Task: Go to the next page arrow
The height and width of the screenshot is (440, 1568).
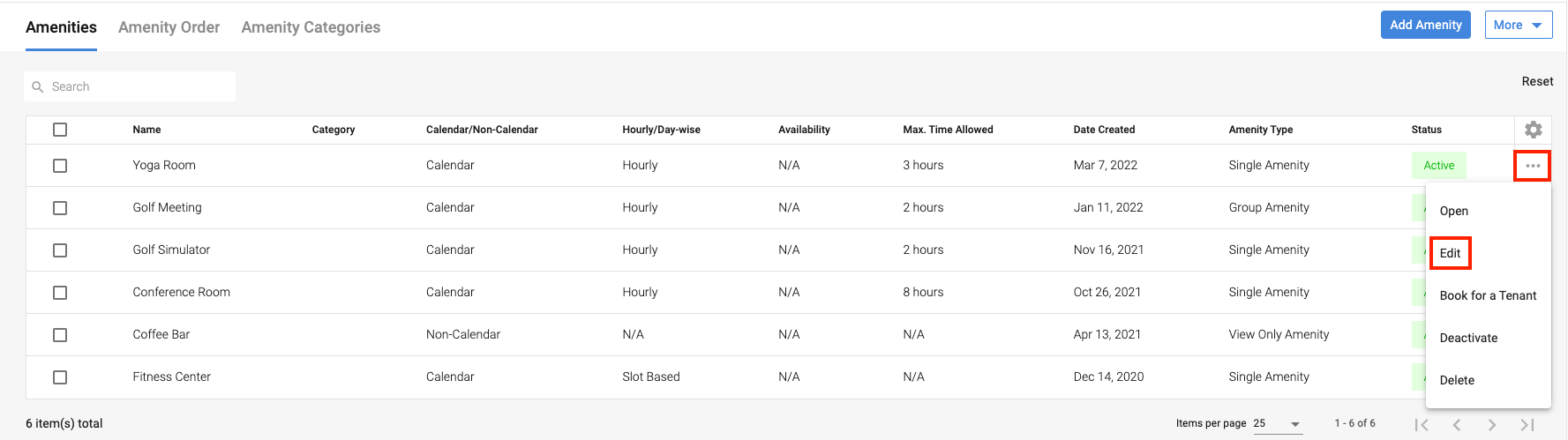Action: point(1491,424)
